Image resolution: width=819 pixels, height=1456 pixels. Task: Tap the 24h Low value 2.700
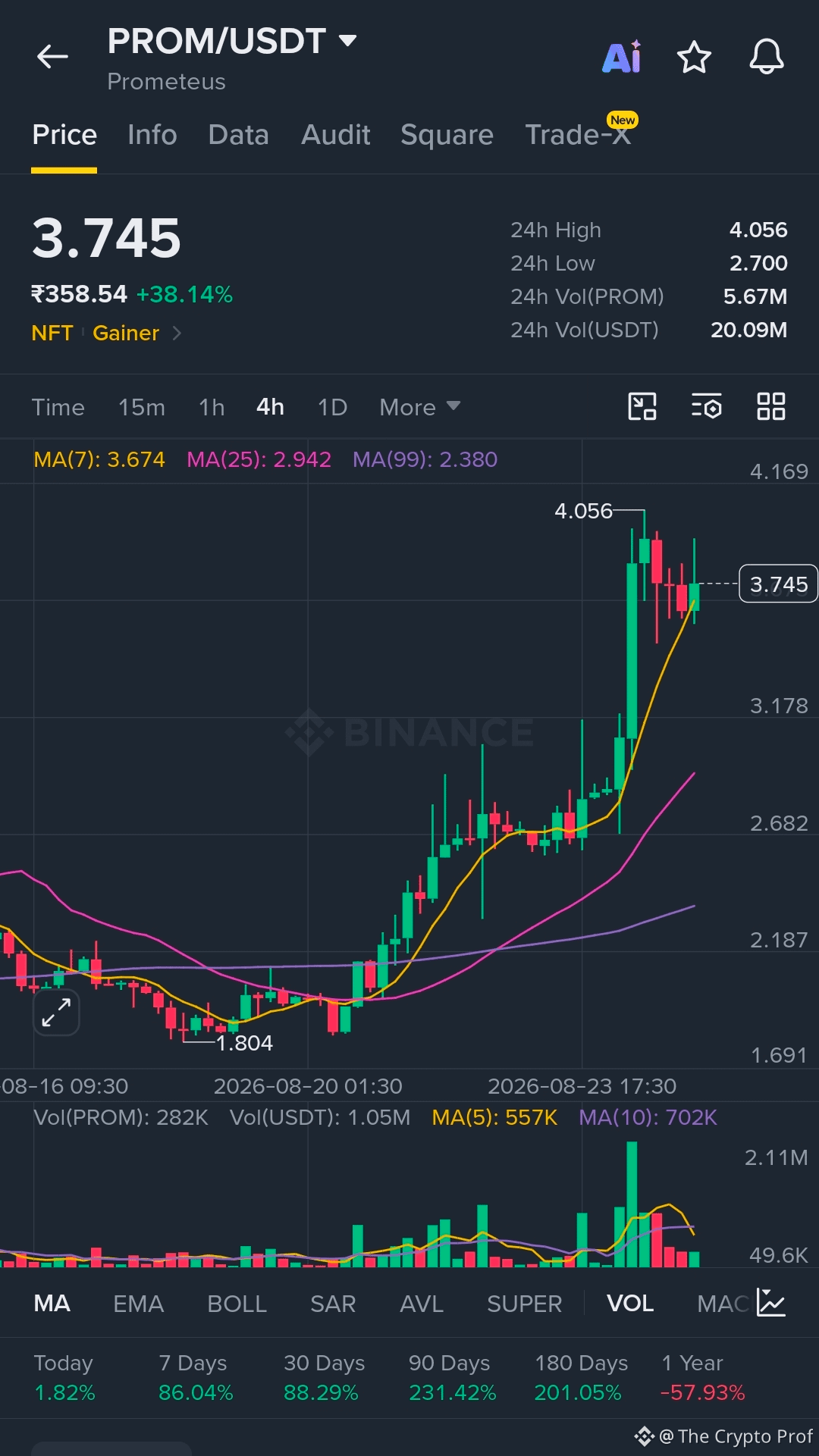(x=758, y=263)
